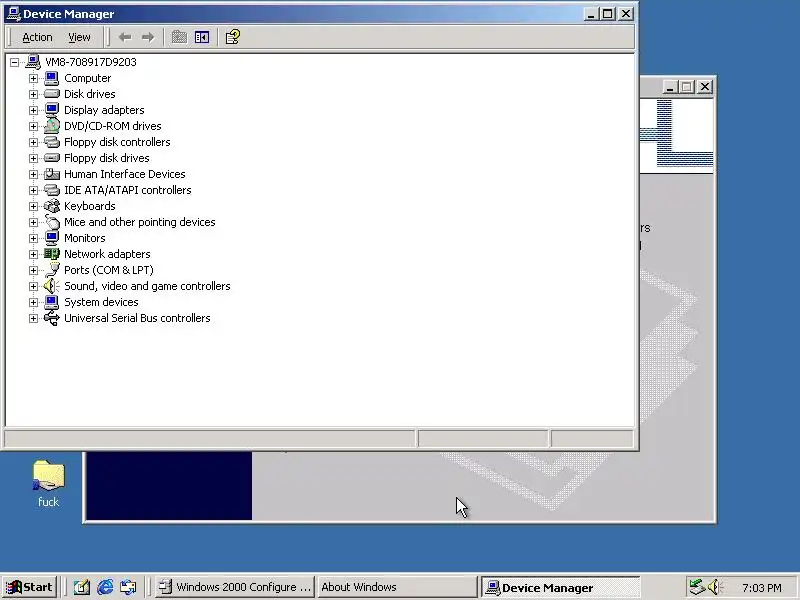Click the Display adapters icon
This screenshot has height=600, width=800.
click(x=52, y=110)
